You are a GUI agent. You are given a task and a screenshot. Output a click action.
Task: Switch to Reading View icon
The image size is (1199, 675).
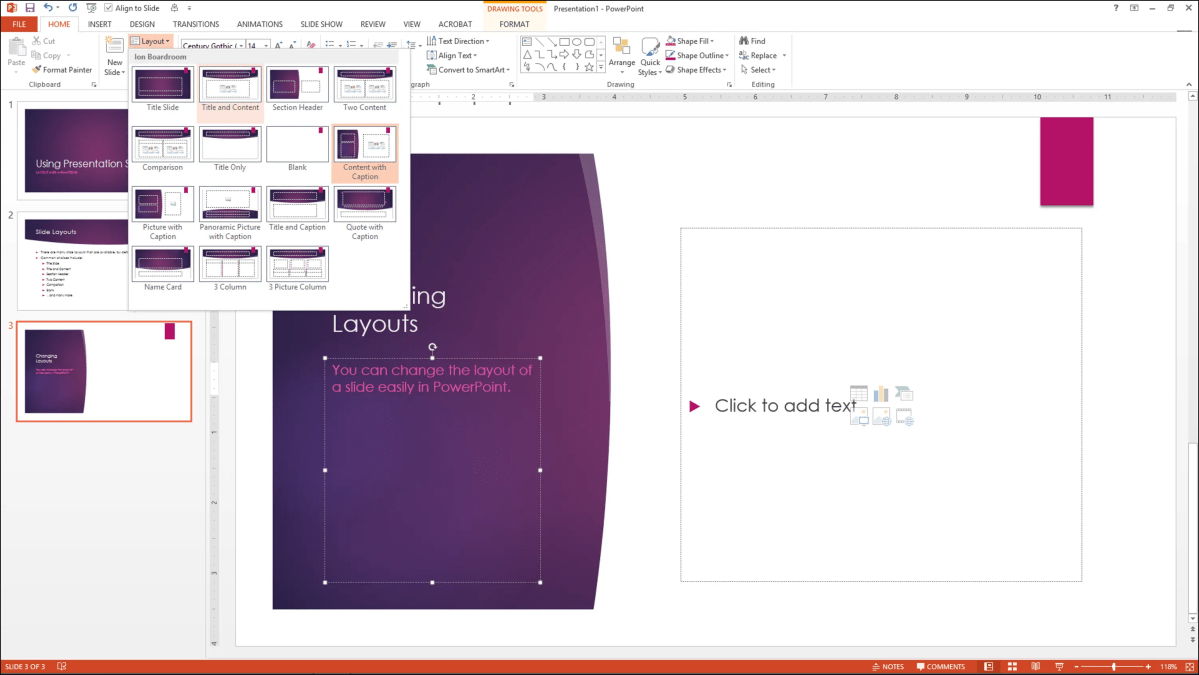pyautogui.click(x=1035, y=667)
